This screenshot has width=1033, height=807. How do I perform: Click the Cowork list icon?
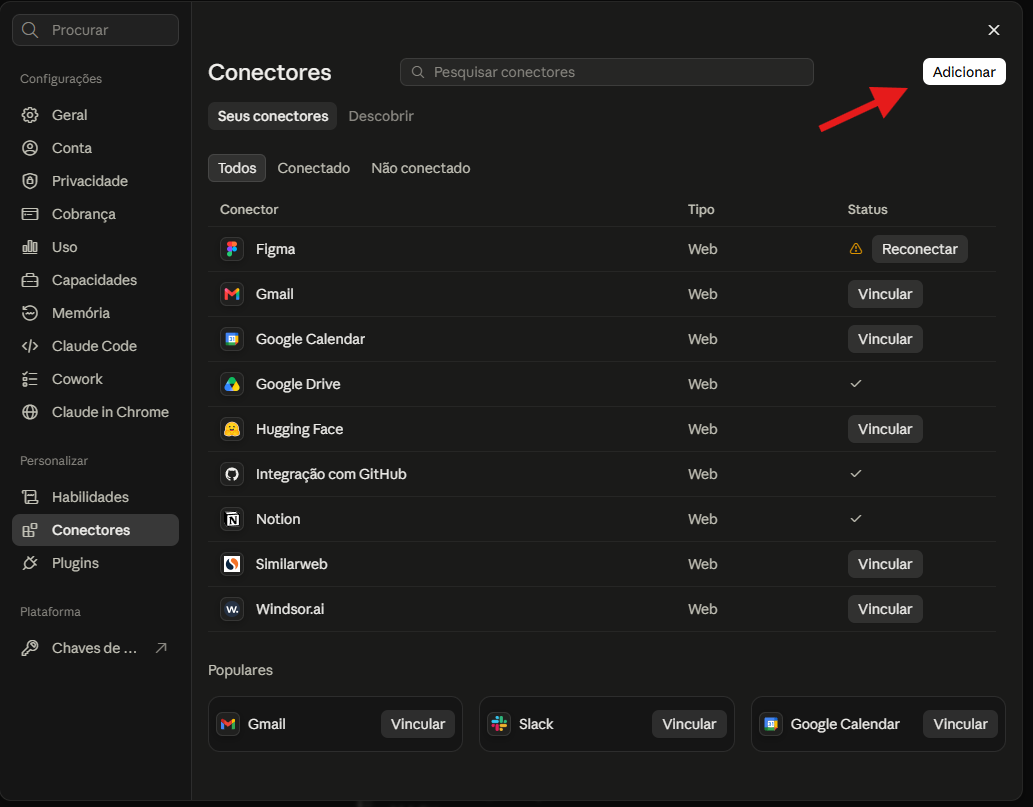pos(30,379)
